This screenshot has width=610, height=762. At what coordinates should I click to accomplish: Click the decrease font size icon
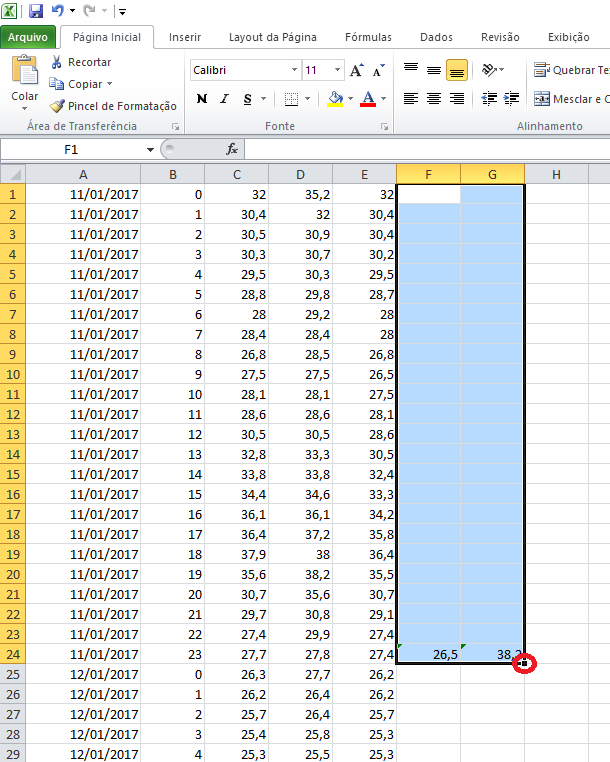378,71
